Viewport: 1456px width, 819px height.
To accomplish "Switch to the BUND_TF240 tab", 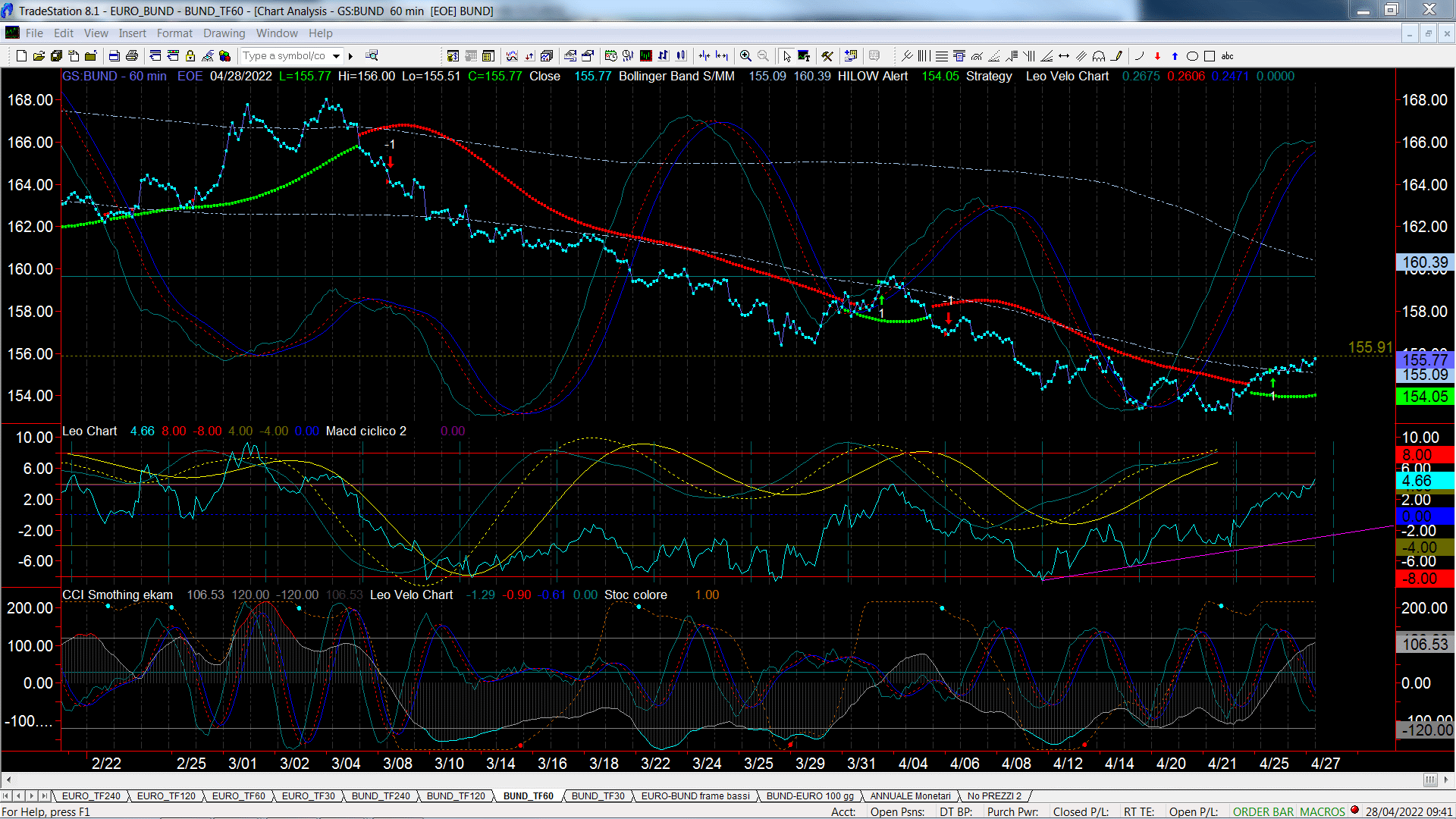I will pyautogui.click(x=381, y=795).
